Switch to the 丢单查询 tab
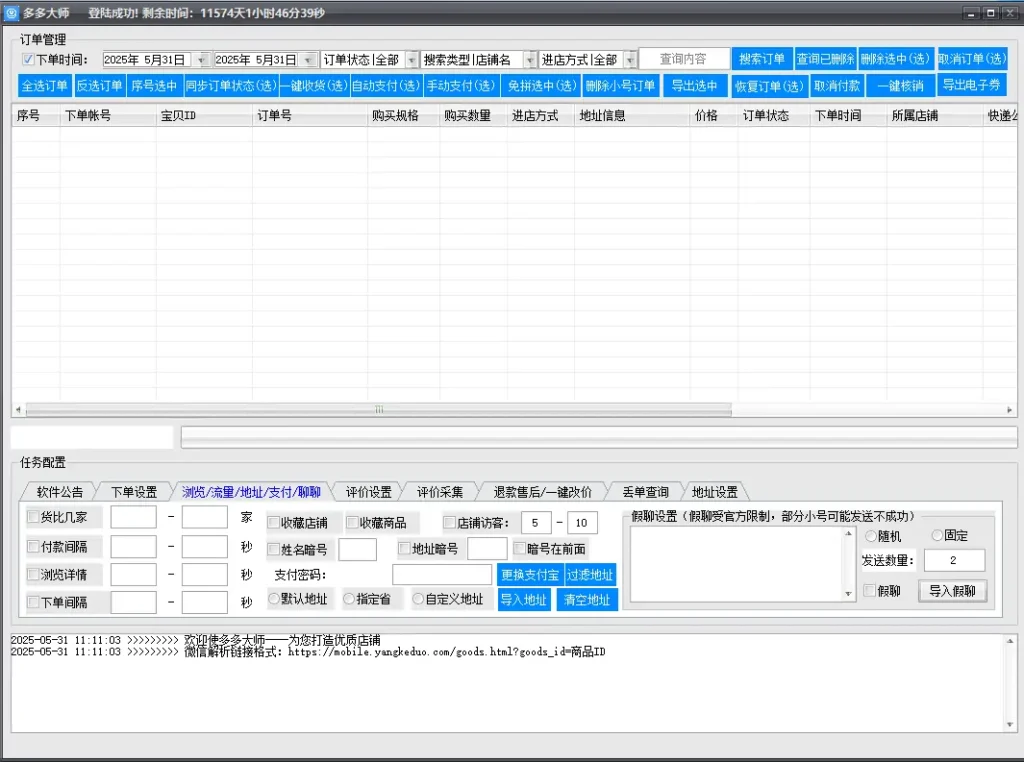 pos(645,492)
